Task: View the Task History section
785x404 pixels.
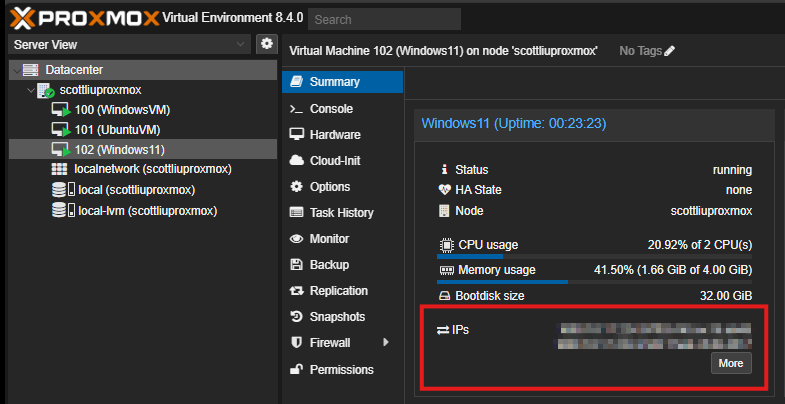Action: 342,213
